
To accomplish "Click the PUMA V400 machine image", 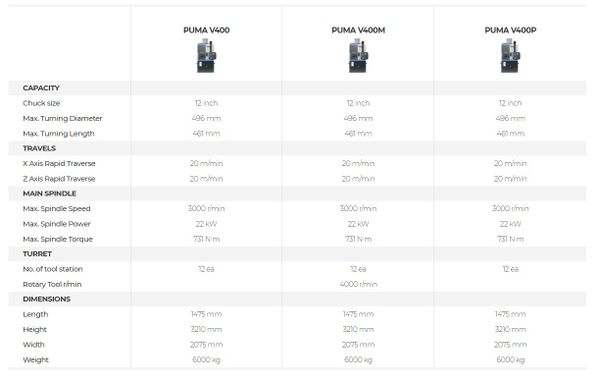I will click(x=206, y=56).
